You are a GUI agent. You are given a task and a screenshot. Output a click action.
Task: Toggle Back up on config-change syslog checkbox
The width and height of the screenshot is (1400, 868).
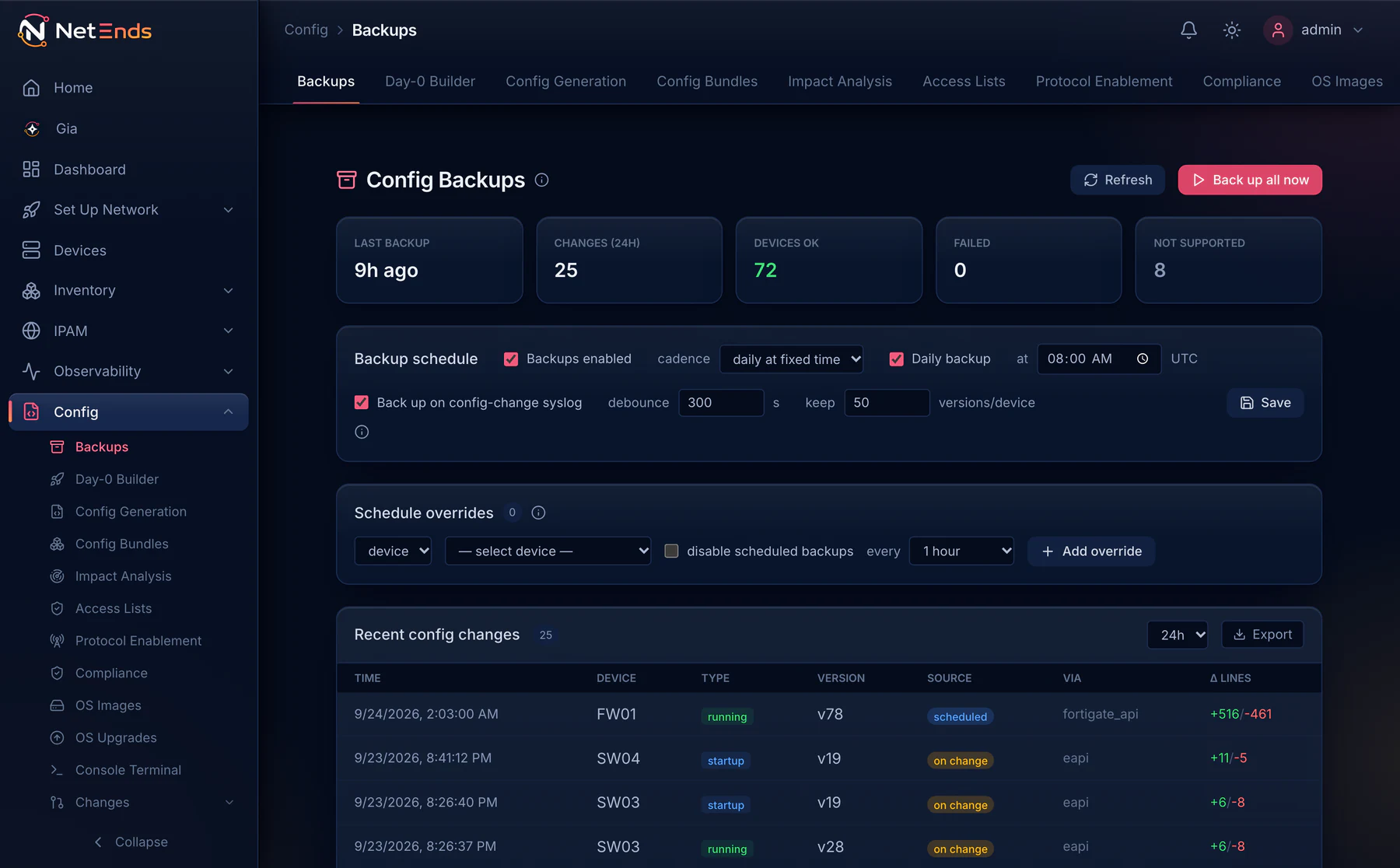click(x=362, y=403)
